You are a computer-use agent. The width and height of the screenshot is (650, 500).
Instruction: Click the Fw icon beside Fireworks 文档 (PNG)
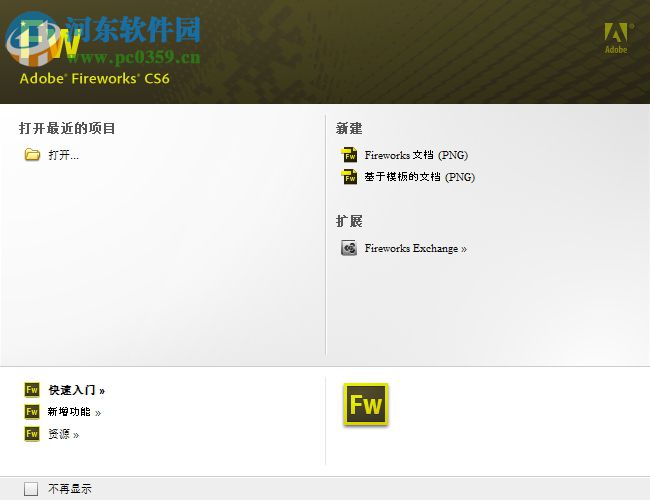pyautogui.click(x=349, y=155)
